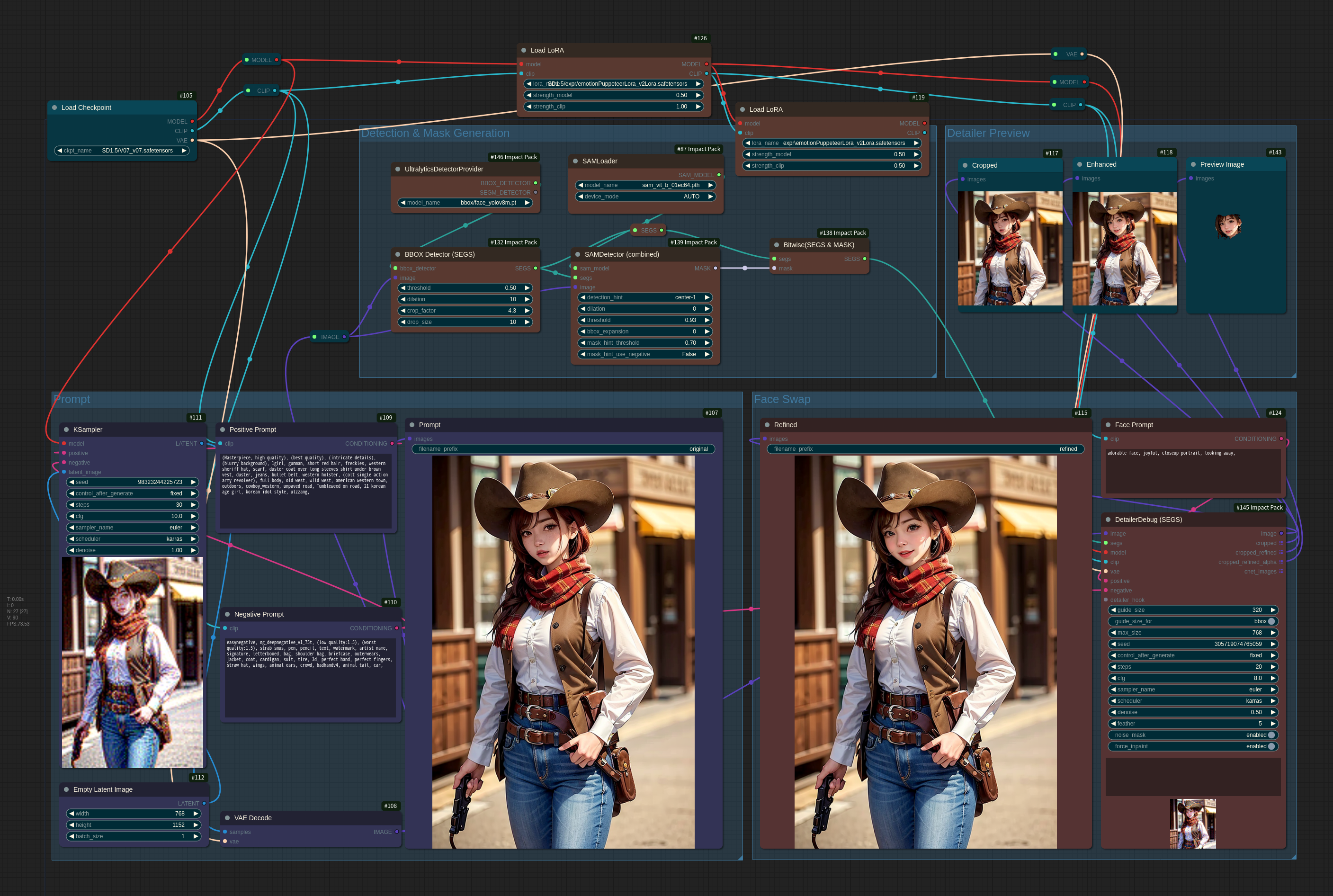Toggle guide_size_for bbox switch
Viewport: 1333px width, 896px height.
pos(1271,621)
